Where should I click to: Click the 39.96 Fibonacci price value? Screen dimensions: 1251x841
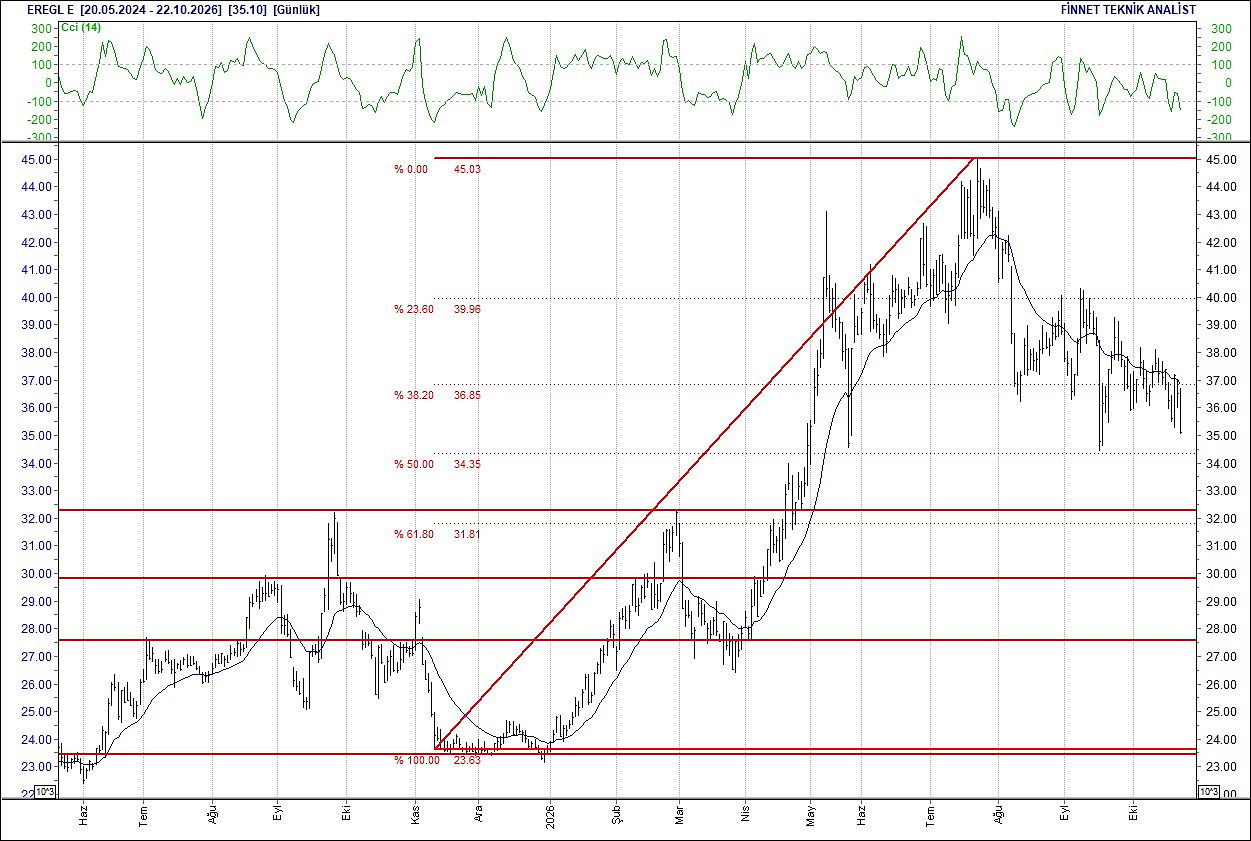(467, 309)
